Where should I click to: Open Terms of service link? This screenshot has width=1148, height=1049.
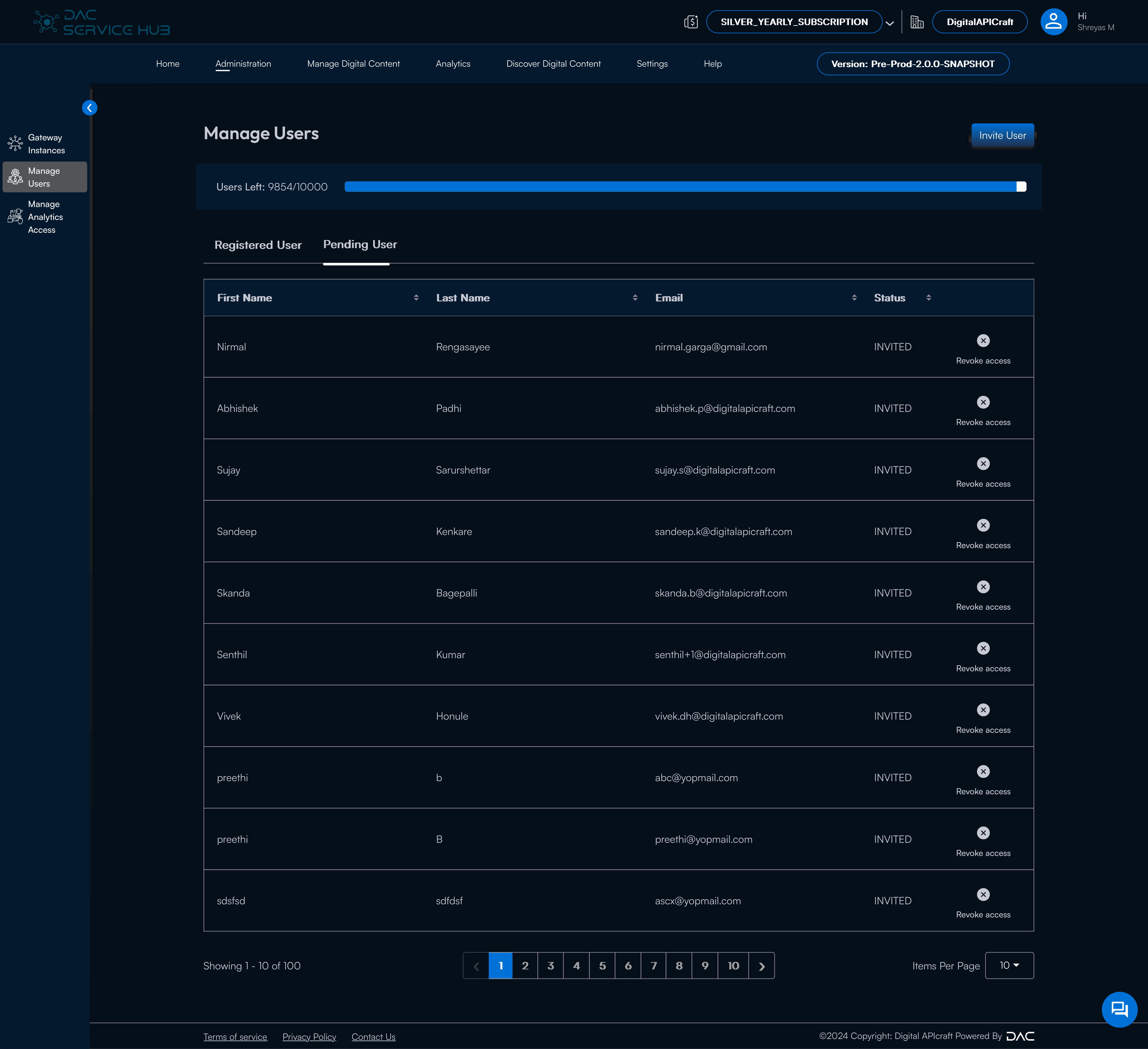click(x=235, y=1037)
